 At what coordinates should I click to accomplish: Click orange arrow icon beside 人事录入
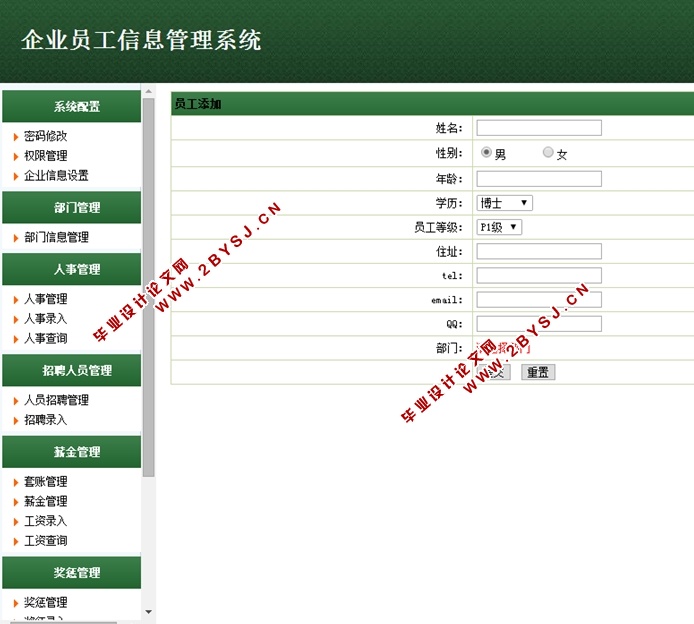click(16, 320)
